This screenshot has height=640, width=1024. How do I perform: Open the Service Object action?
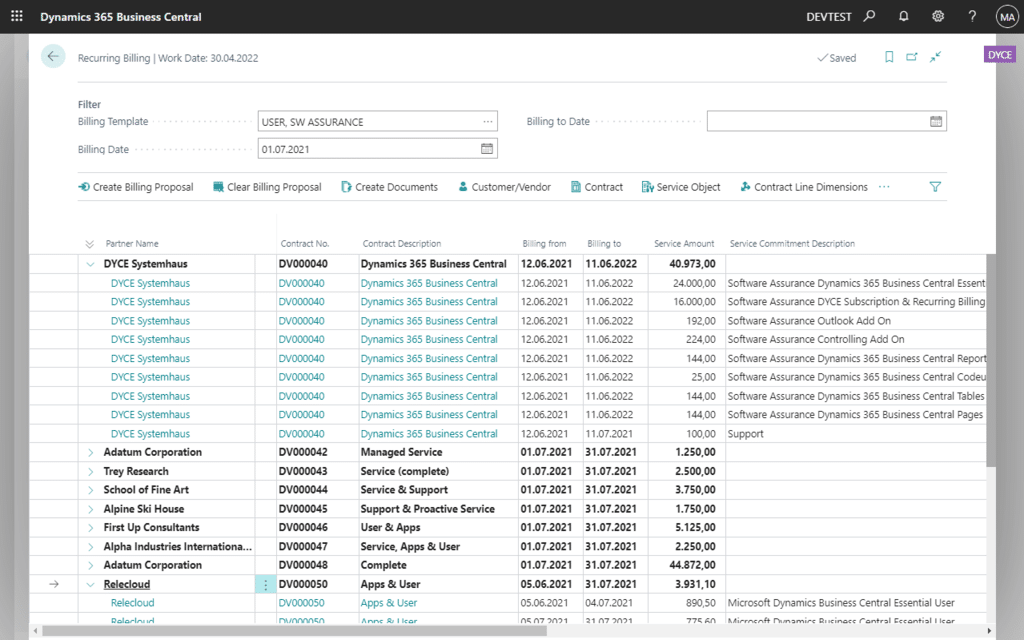(681, 187)
